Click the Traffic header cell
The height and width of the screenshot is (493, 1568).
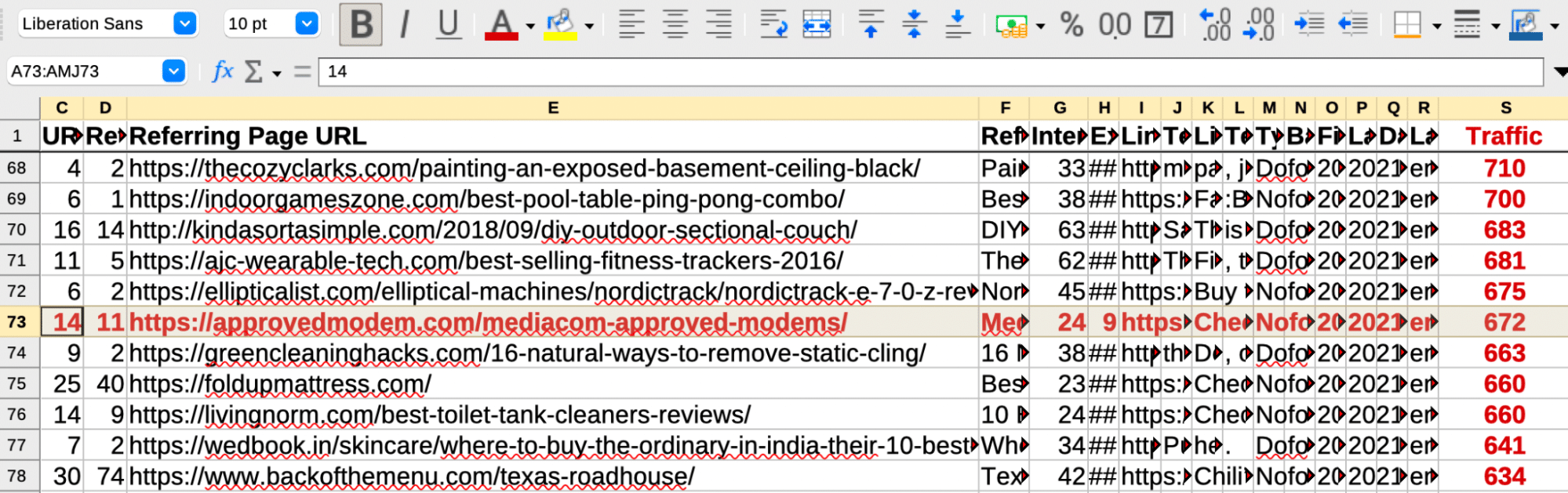(x=1504, y=136)
